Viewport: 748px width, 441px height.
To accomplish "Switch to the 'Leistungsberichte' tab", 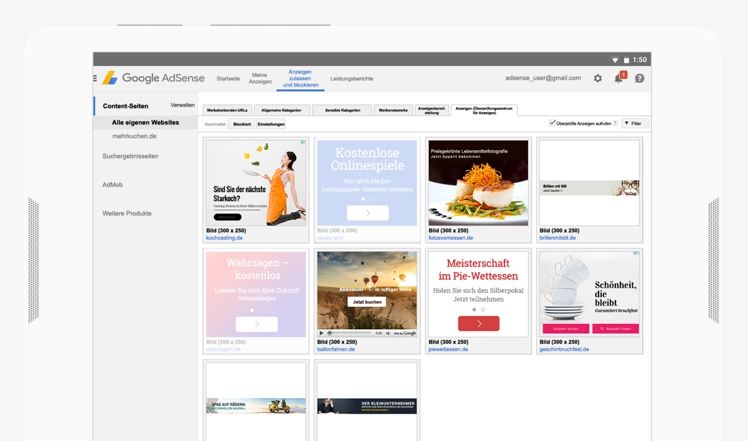I will (x=351, y=78).
